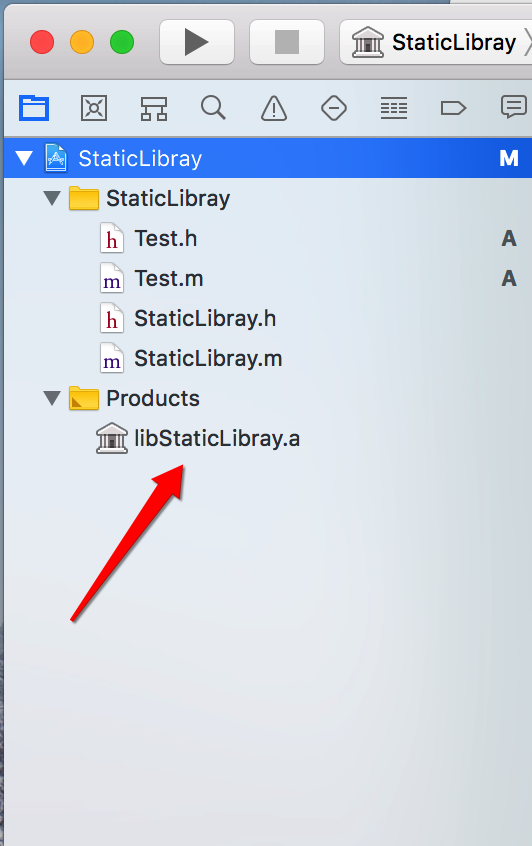Show the Breakpoint navigator tag icon
The height and width of the screenshot is (846, 532).
[x=453, y=108]
